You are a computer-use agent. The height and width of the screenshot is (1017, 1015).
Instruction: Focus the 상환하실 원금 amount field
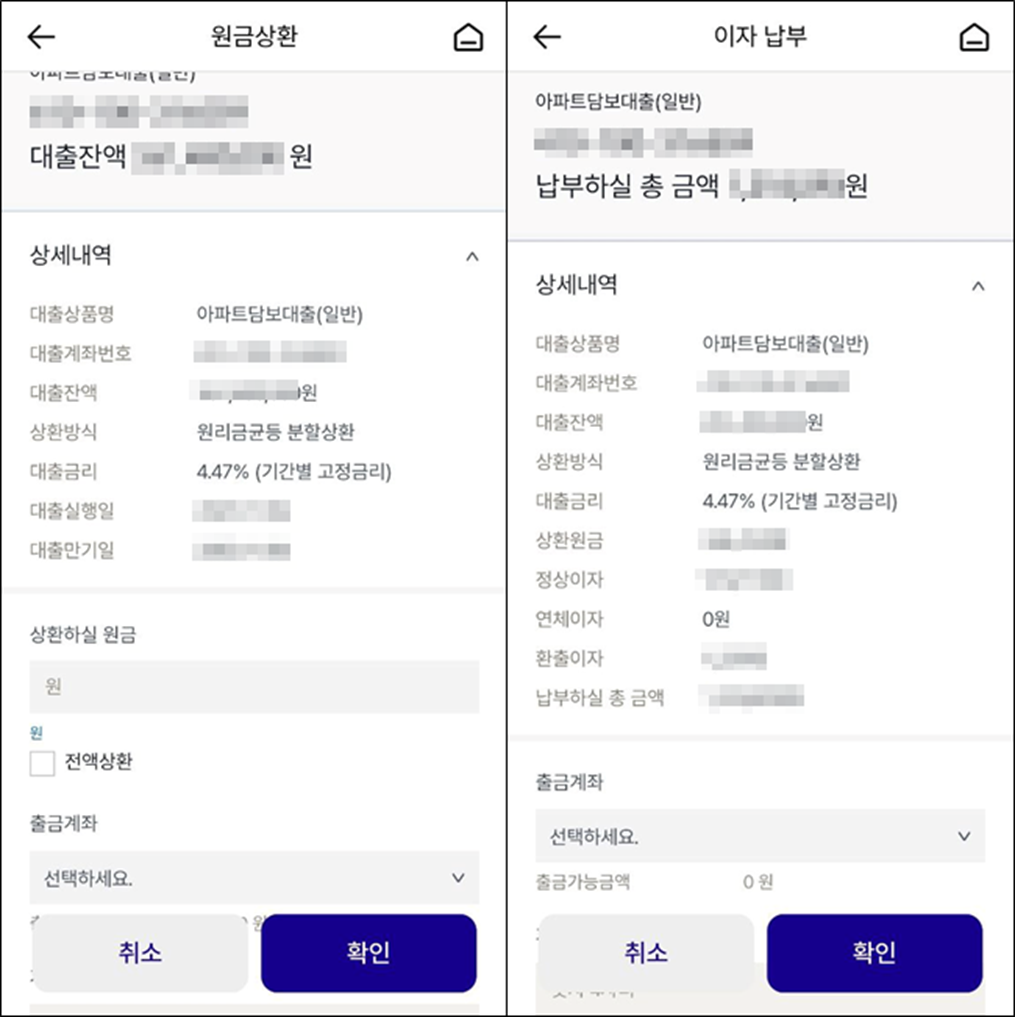pos(254,687)
